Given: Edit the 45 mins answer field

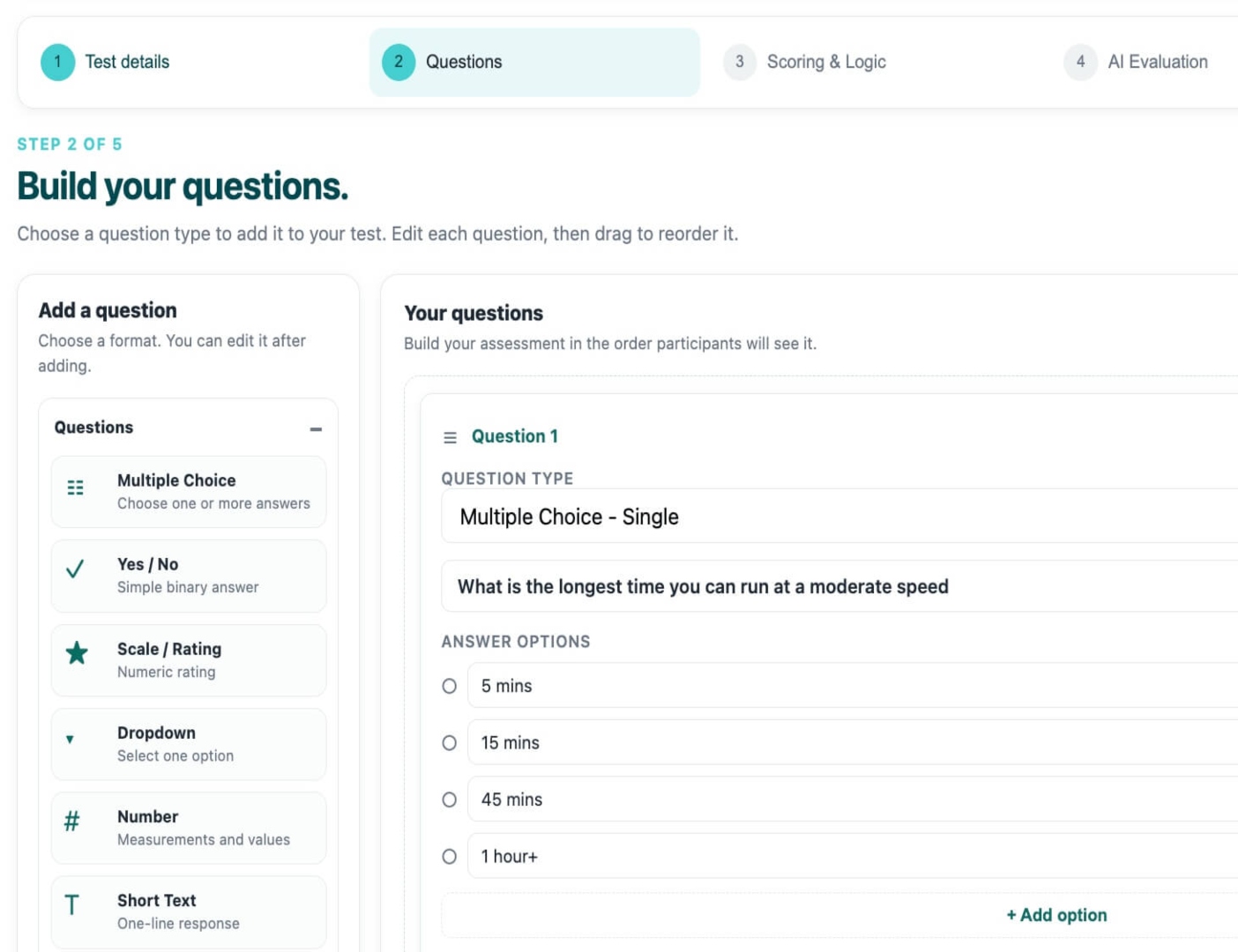Looking at the screenshot, I should 853,800.
